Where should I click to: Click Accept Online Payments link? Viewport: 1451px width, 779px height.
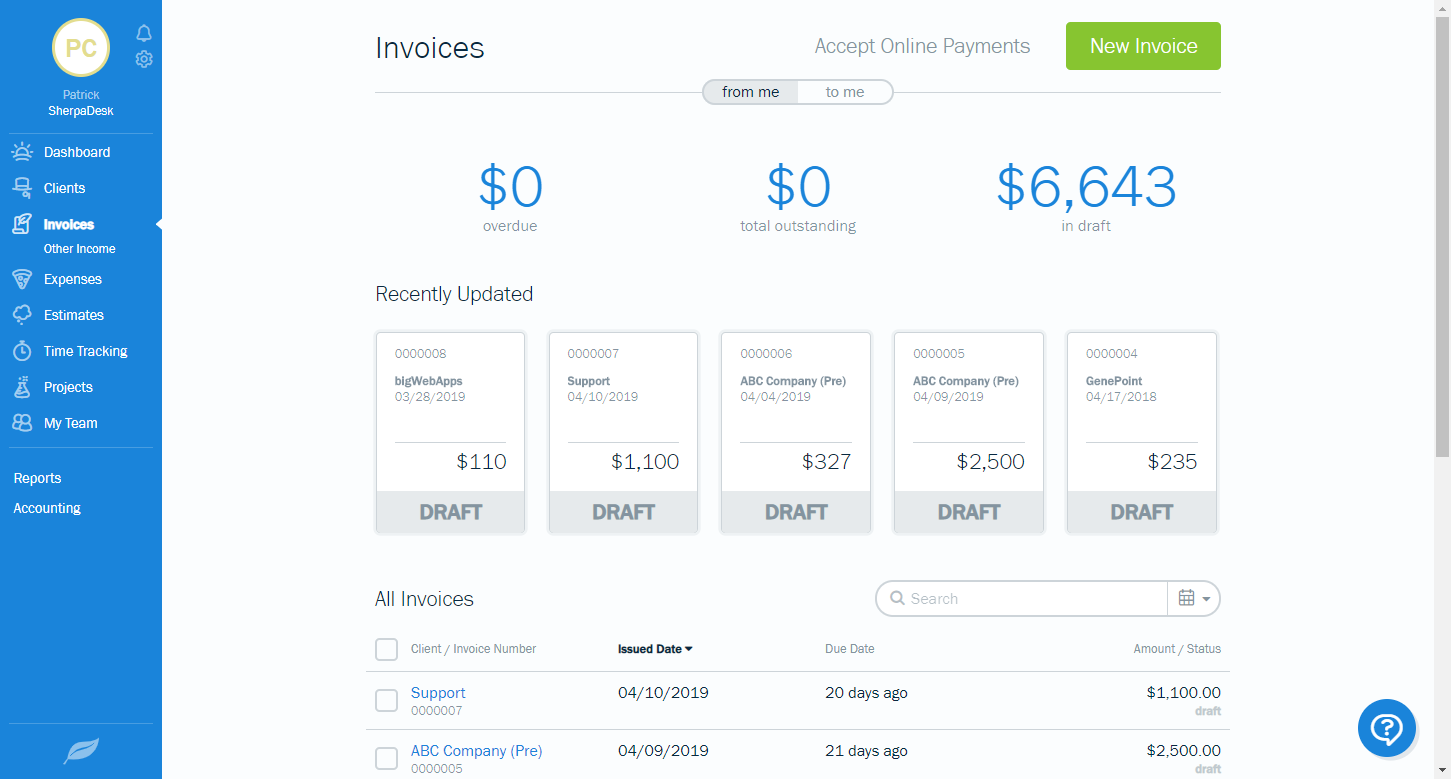pyautogui.click(x=922, y=46)
